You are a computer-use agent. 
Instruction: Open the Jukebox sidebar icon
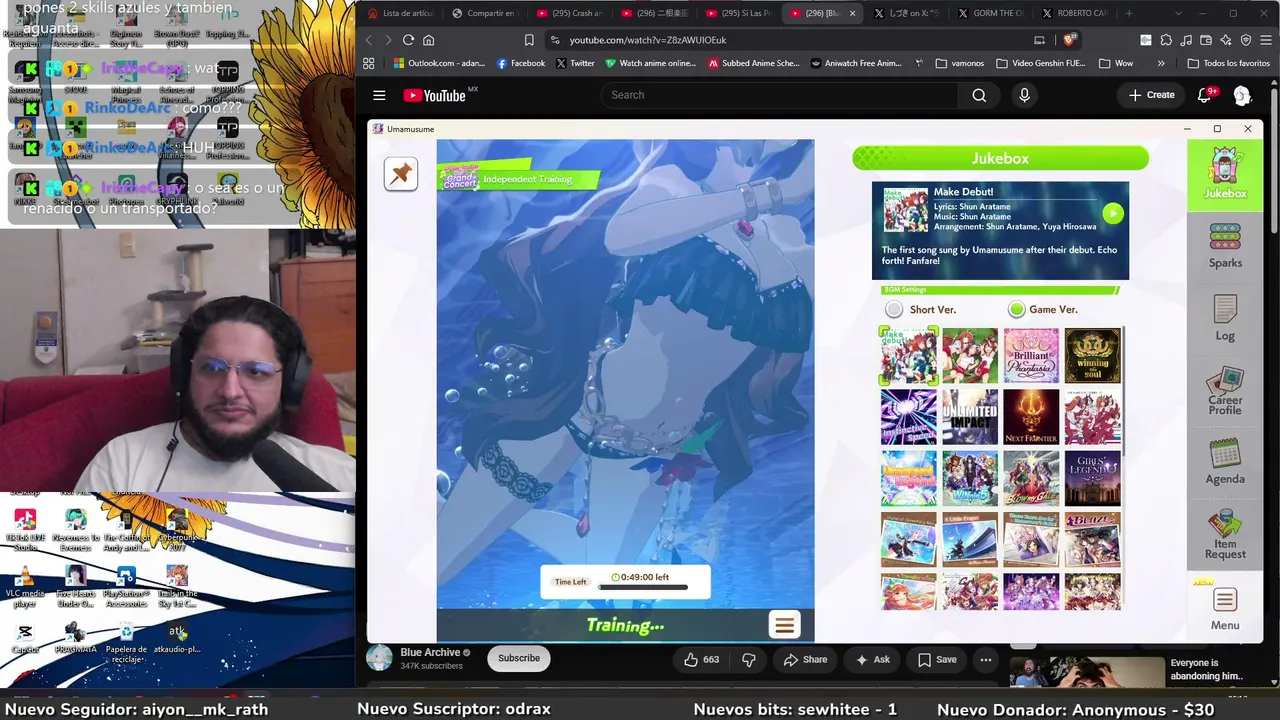click(1225, 175)
